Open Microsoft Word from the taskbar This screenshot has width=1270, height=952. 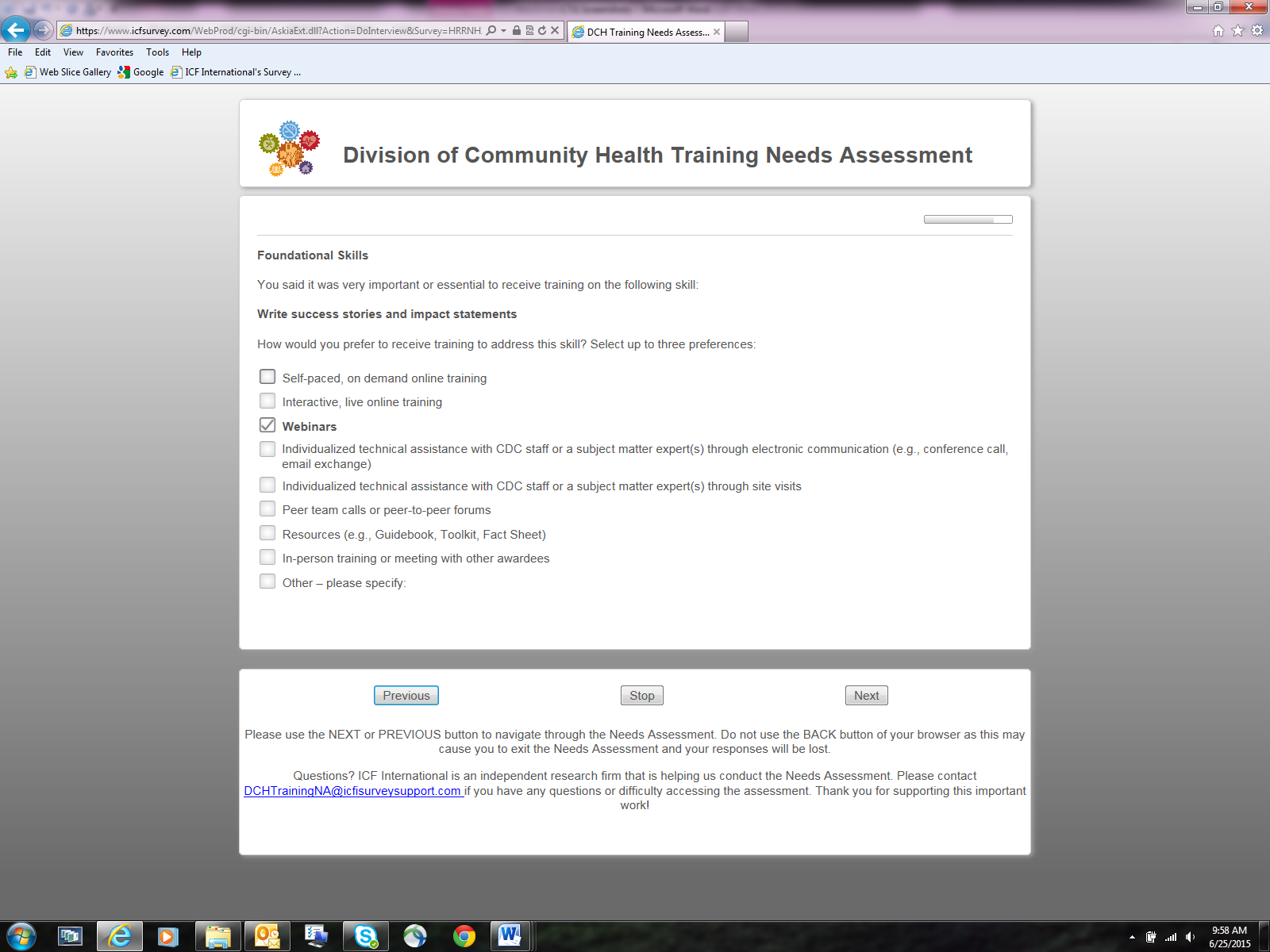click(510, 936)
